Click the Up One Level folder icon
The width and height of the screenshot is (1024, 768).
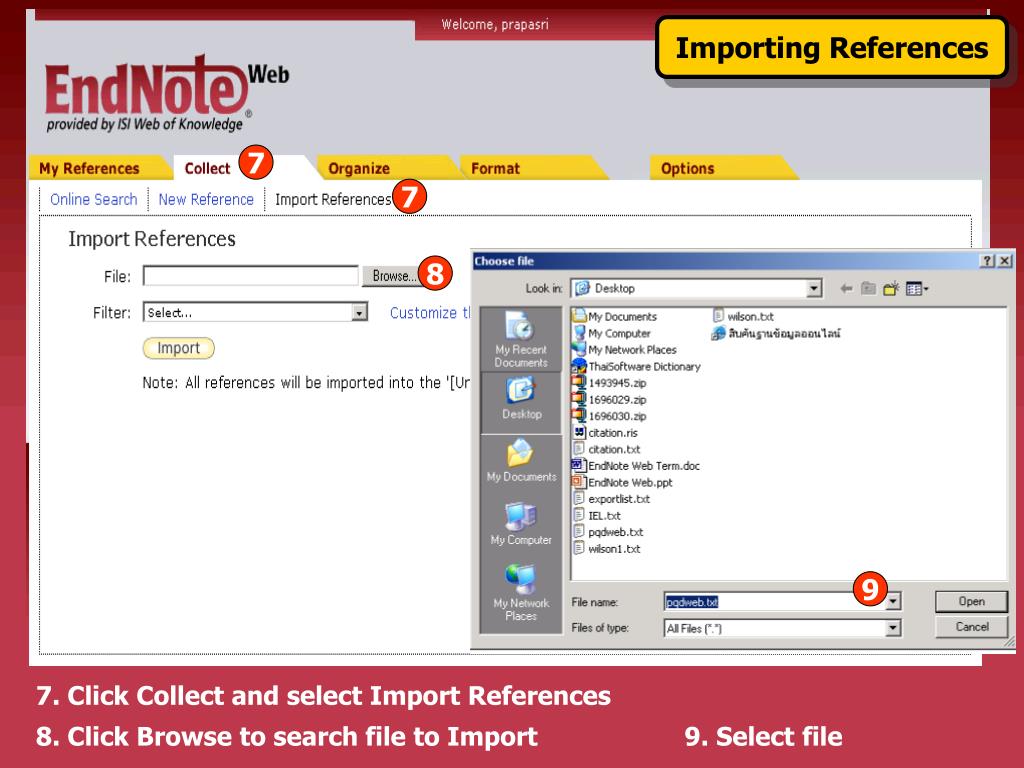click(x=868, y=289)
